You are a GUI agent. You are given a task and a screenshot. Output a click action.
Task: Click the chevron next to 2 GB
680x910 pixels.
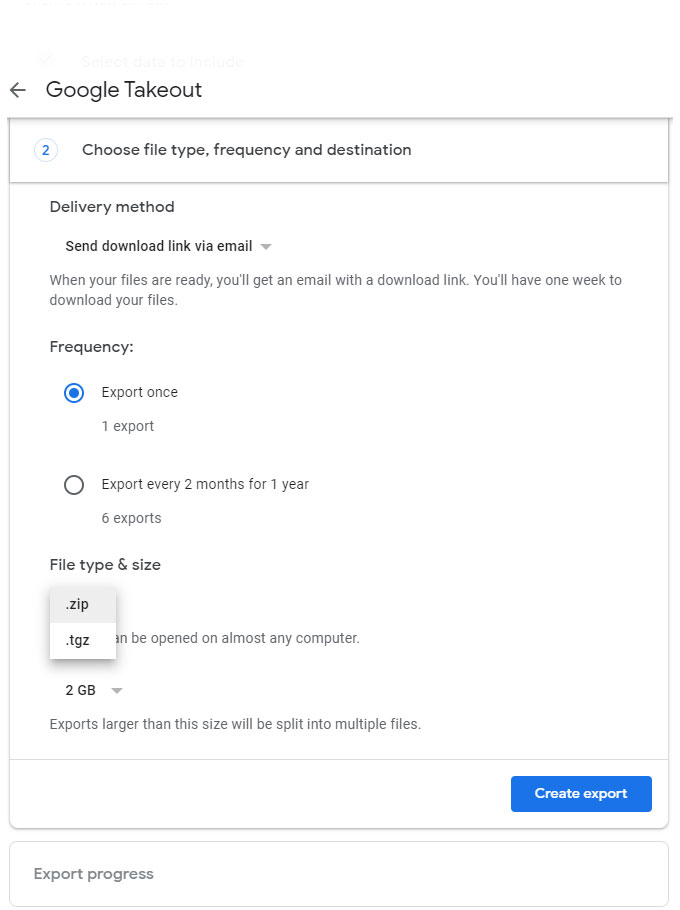click(116, 690)
